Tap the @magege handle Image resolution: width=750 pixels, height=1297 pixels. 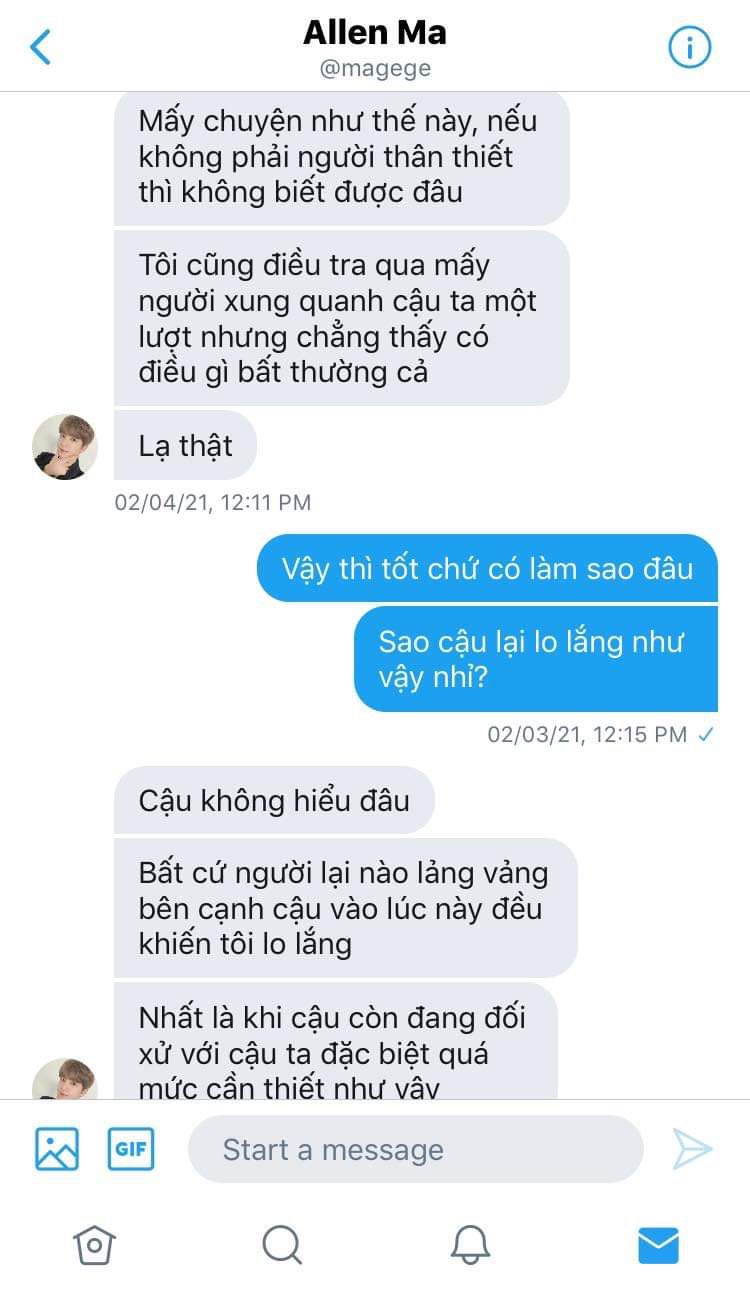point(375,69)
